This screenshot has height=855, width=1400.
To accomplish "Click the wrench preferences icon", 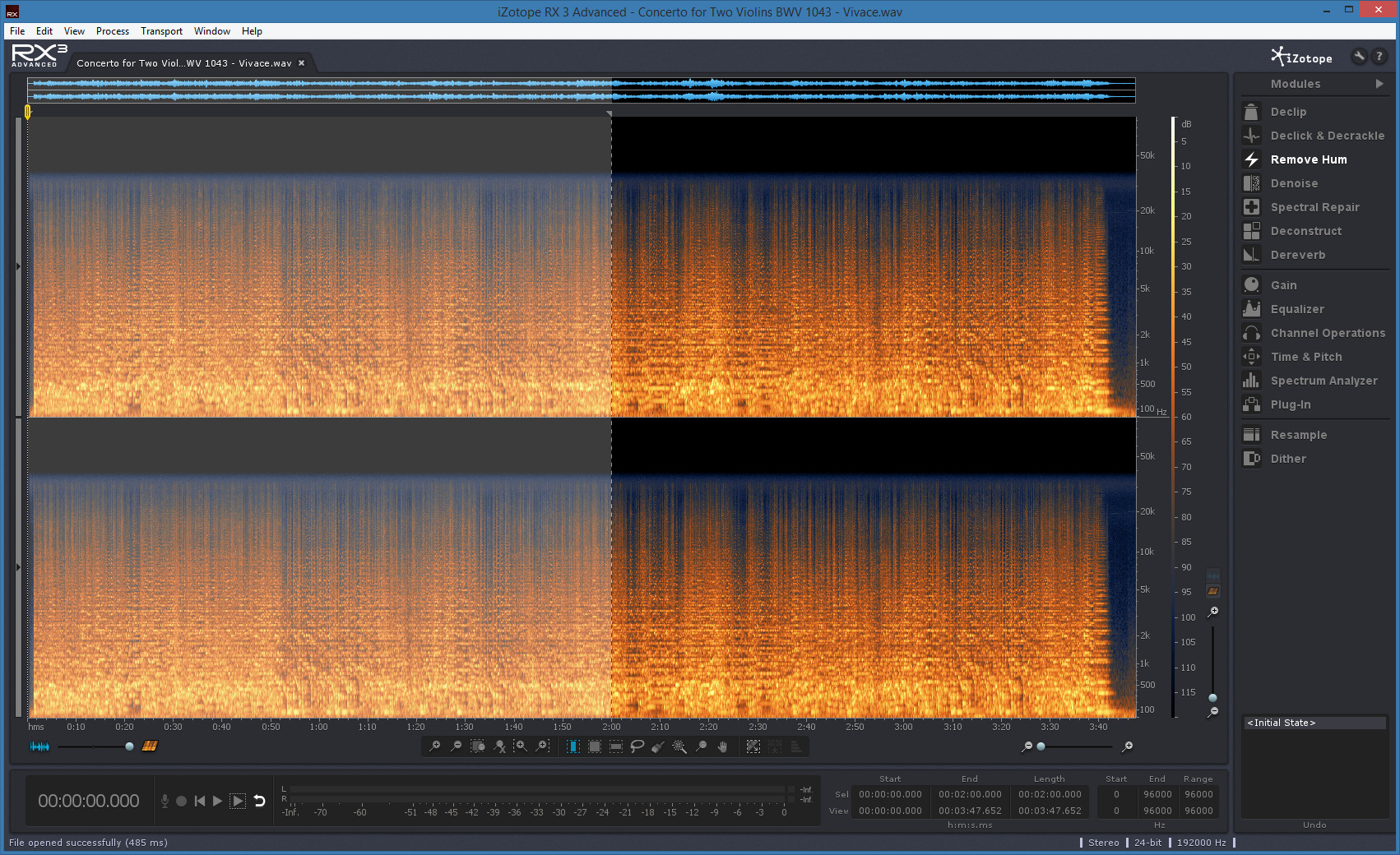I will click(x=1359, y=57).
